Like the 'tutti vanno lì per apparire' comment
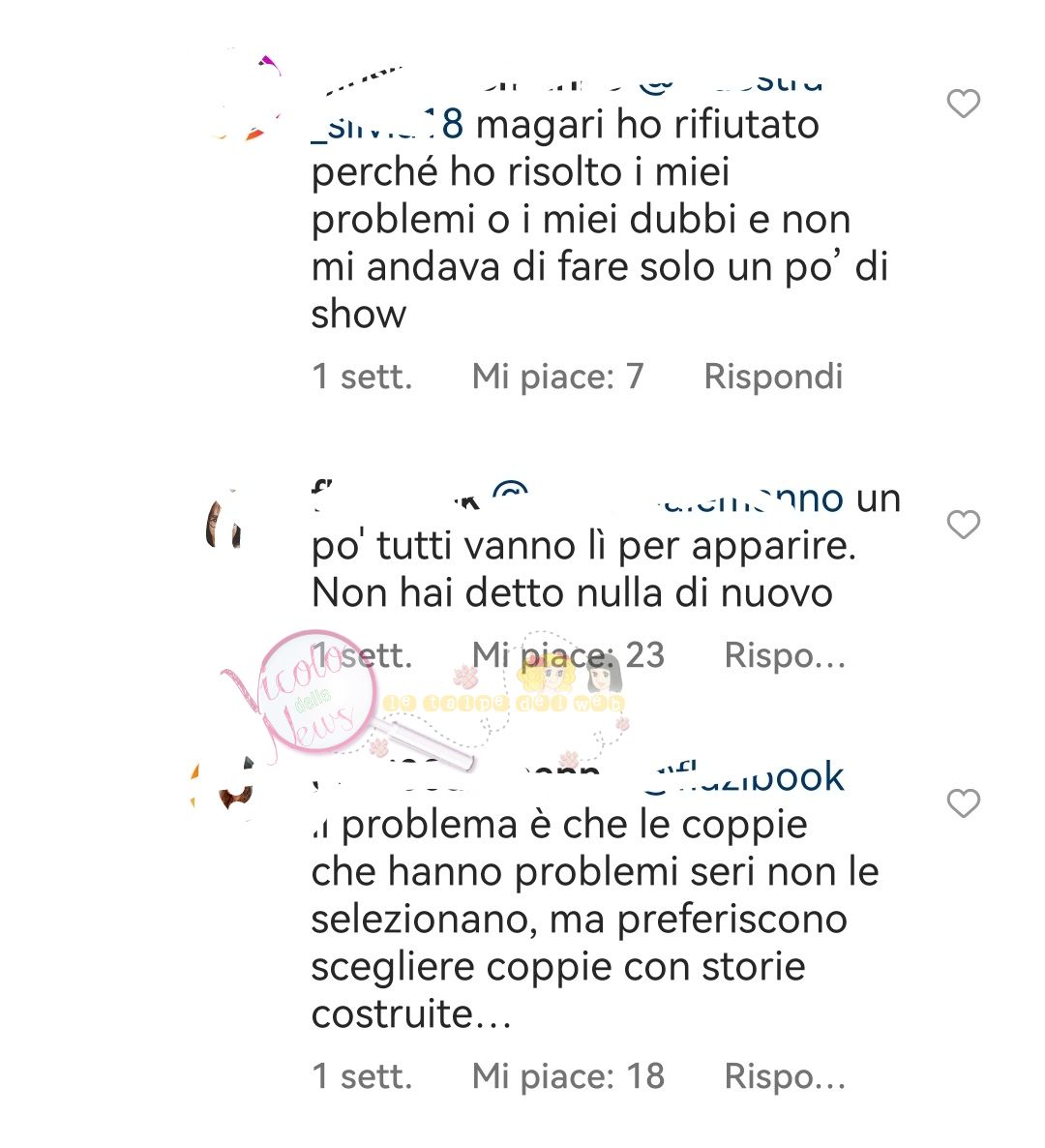 963,525
